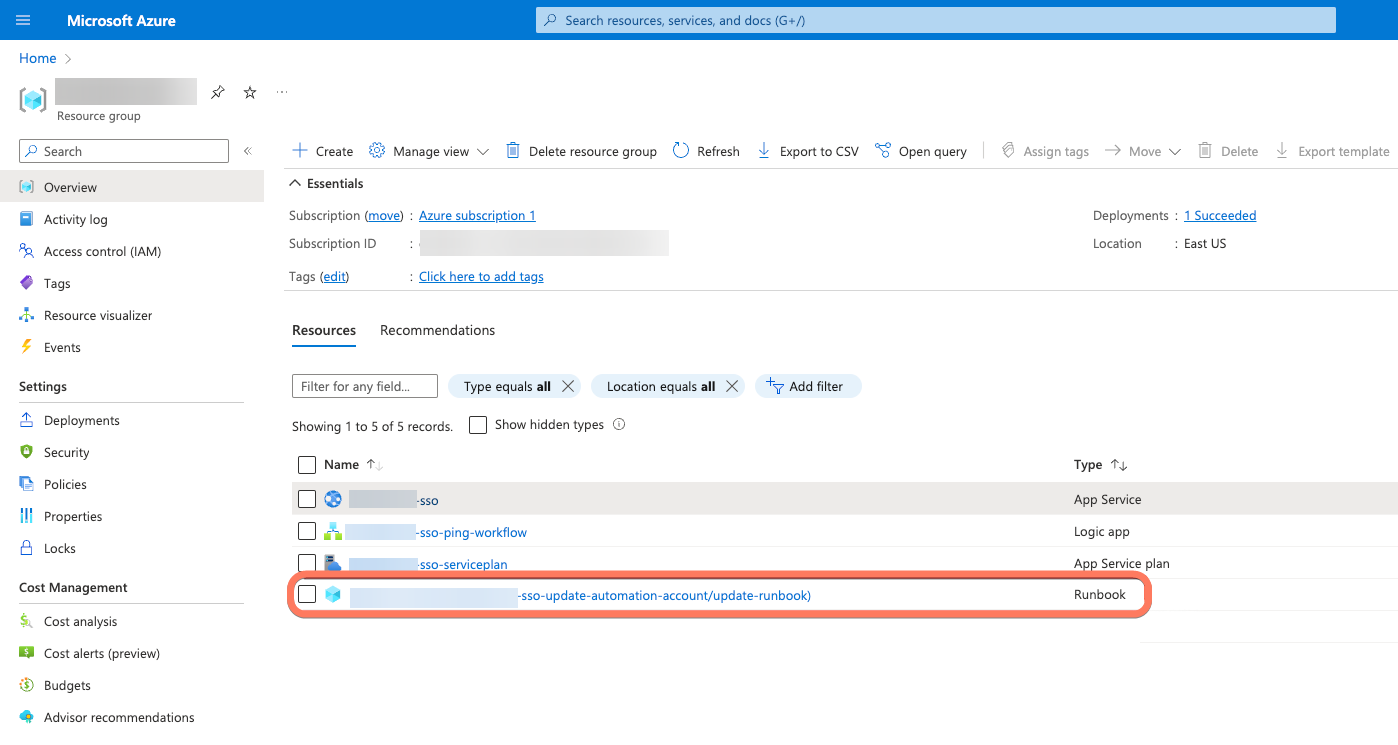
Task: Check the checkbox for sso-serviceplan
Action: pyautogui.click(x=307, y=562)
